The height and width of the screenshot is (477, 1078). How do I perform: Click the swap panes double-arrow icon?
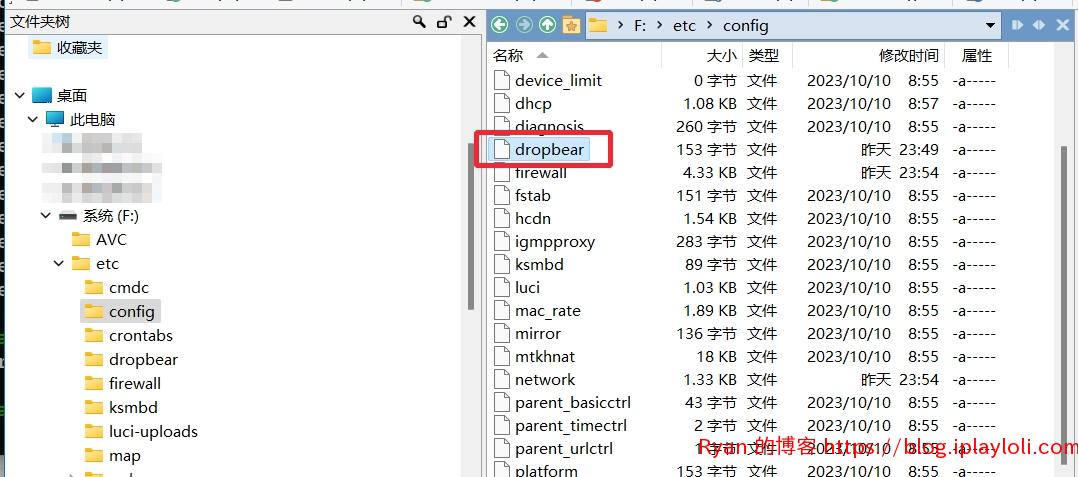point(1039,25)
